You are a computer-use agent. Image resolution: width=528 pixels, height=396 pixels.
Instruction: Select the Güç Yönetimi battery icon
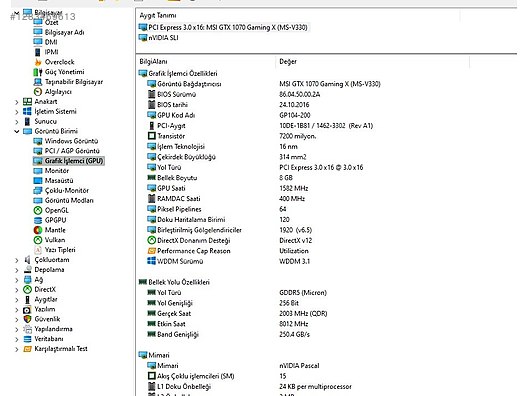click(x=38, y=72)
